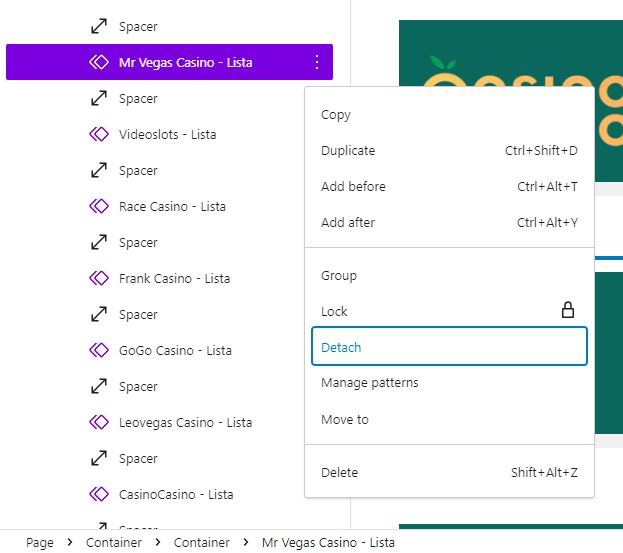The height and width of the screenshot is (553, 623).
Task: Select Spacer label below Mr Vegas Casino
Action: click(x=138, y=99)
